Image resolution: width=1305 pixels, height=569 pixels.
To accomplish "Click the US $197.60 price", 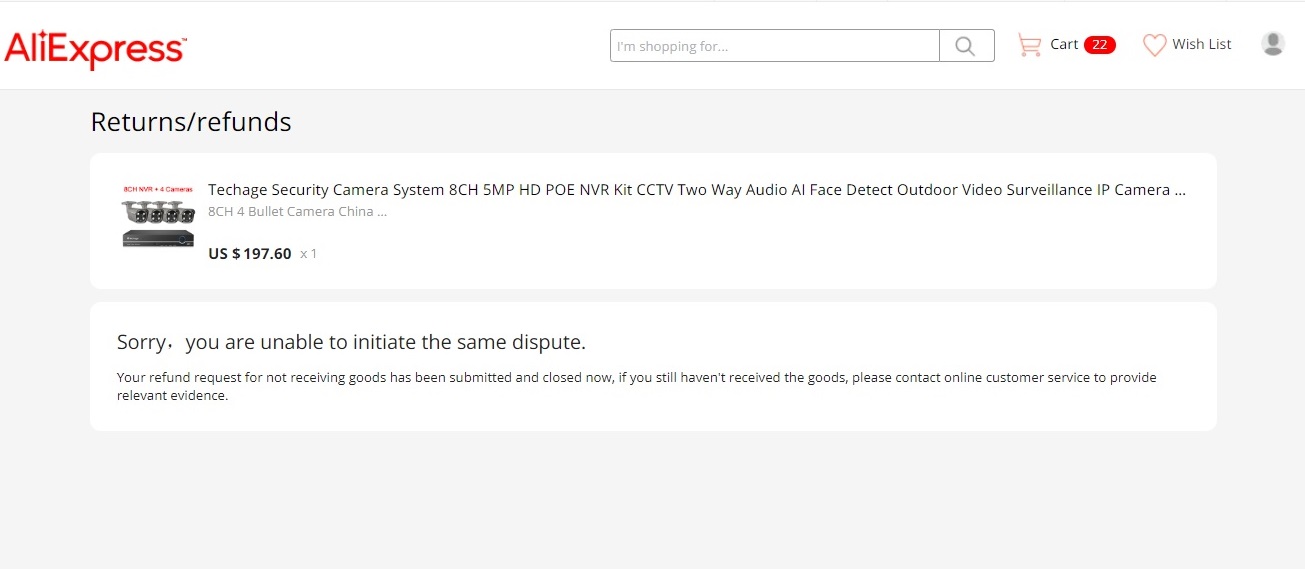I will 250,254.
